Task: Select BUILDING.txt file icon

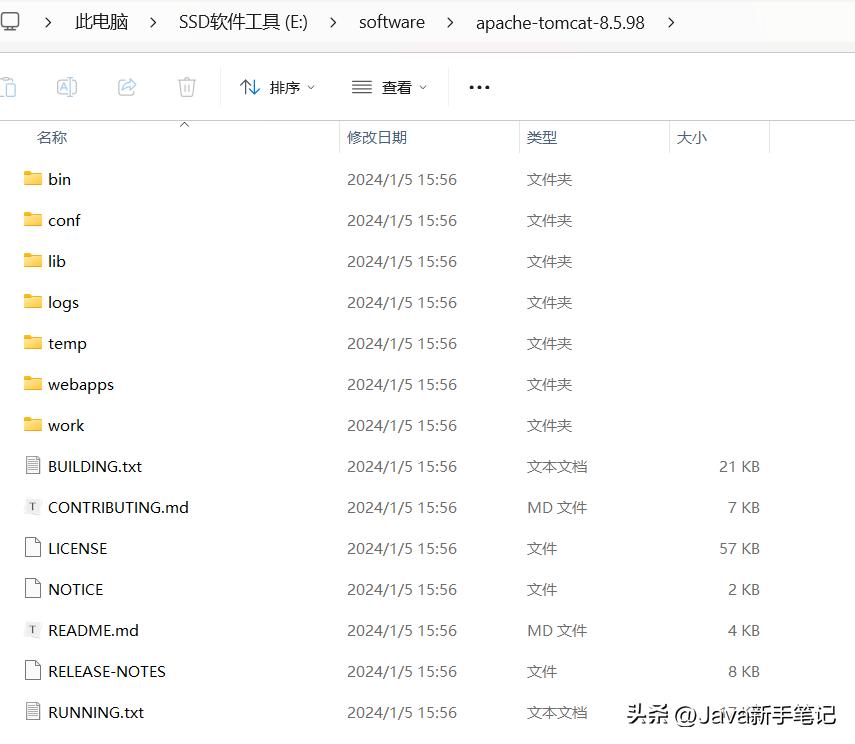Action: (x=33, y=465)
